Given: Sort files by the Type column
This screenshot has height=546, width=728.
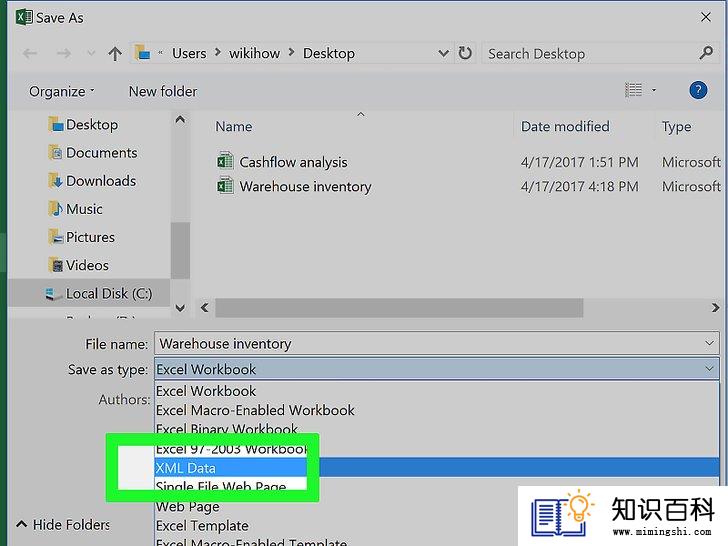Looking at the screenshot, I should coord(676,127).
